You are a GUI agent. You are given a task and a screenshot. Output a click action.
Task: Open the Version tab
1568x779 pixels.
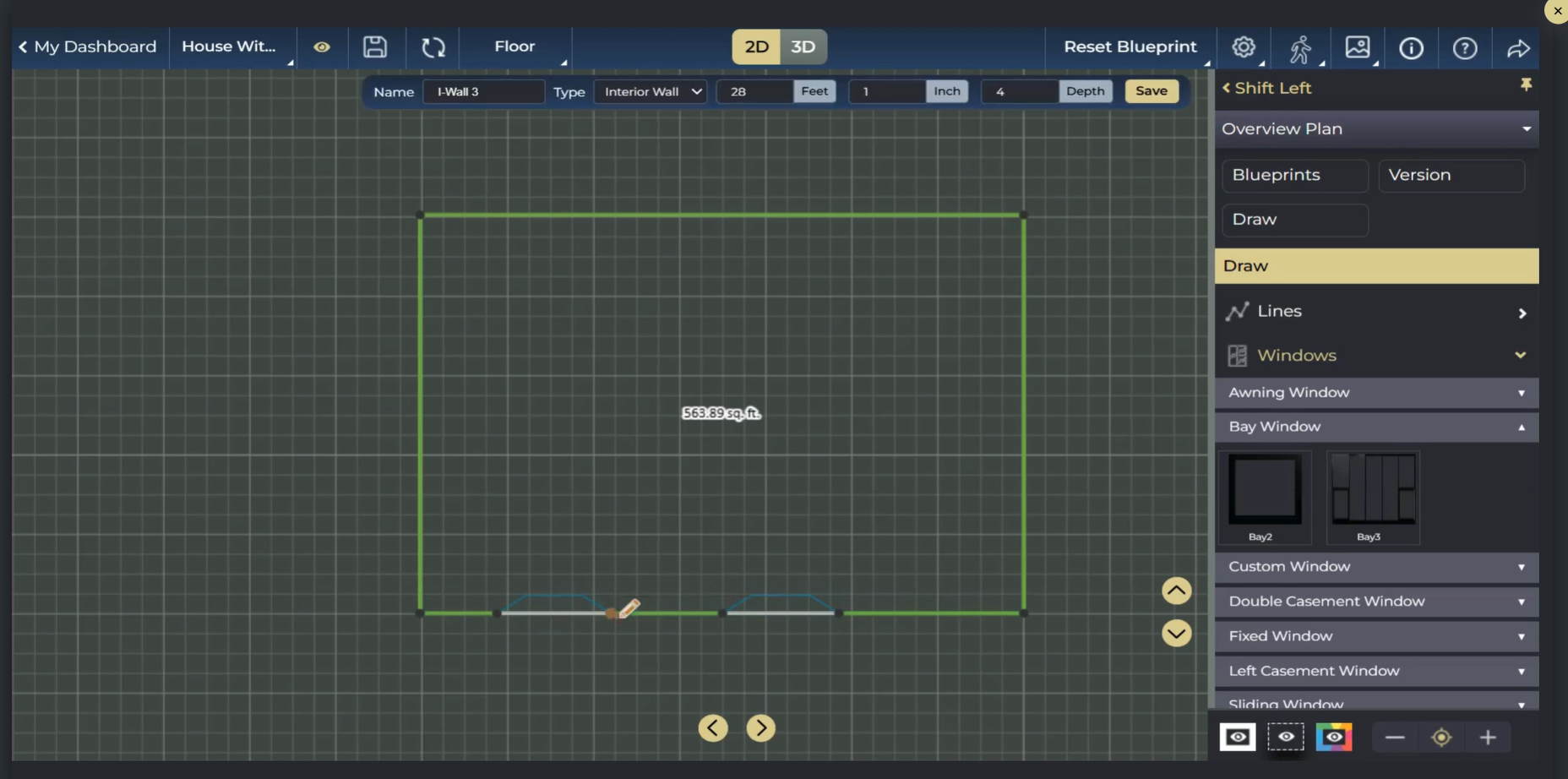point(1451,176)
